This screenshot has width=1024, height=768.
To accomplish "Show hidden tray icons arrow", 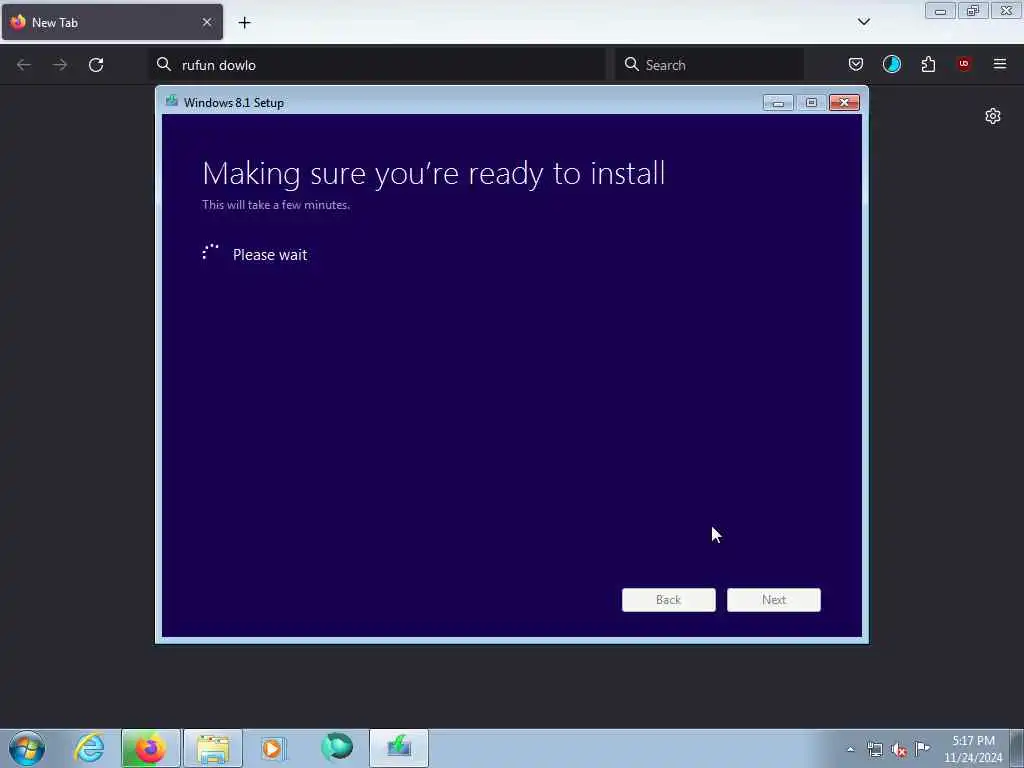I will (x=850, y=749).
